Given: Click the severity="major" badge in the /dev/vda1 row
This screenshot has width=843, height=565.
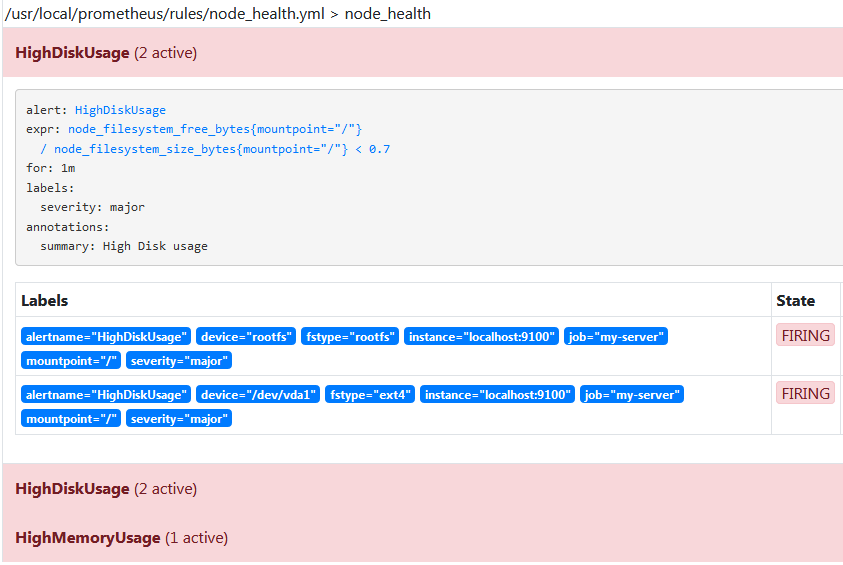Looking at the screenshot, I should pos(179,419).
